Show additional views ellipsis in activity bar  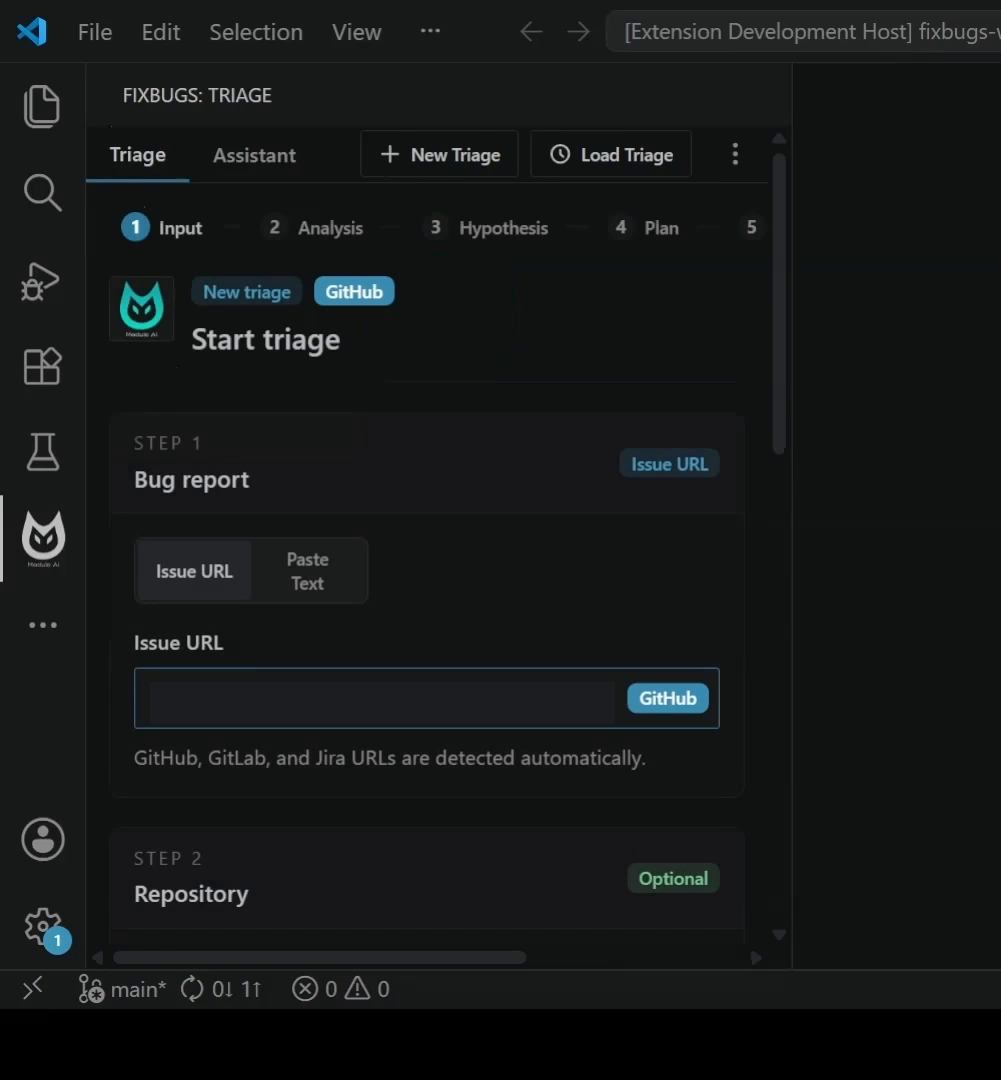click(43, 625)
